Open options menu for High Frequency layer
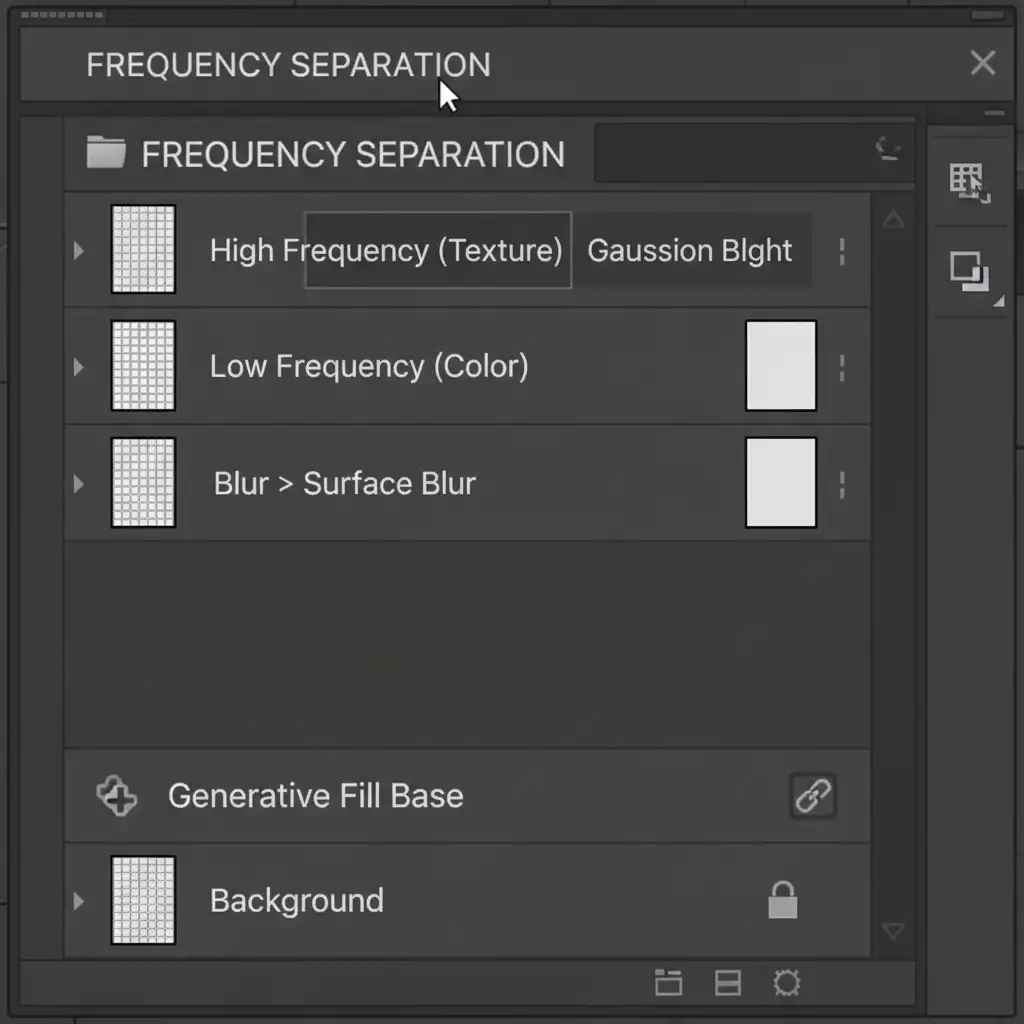This screenshot has height=1024, width=1024. tap(842, 251)
